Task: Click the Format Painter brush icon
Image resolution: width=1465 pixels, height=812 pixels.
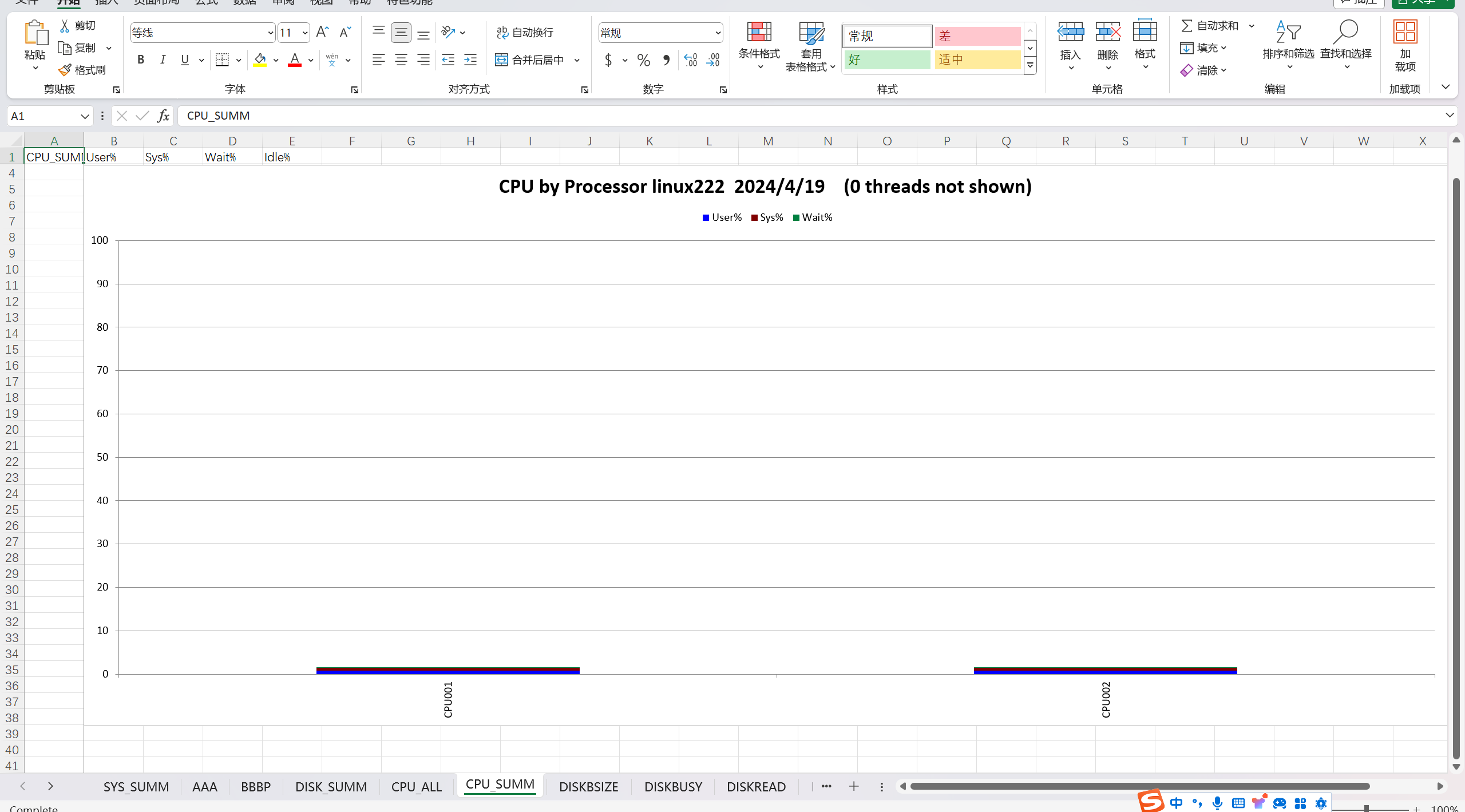Action: [65, 70]
